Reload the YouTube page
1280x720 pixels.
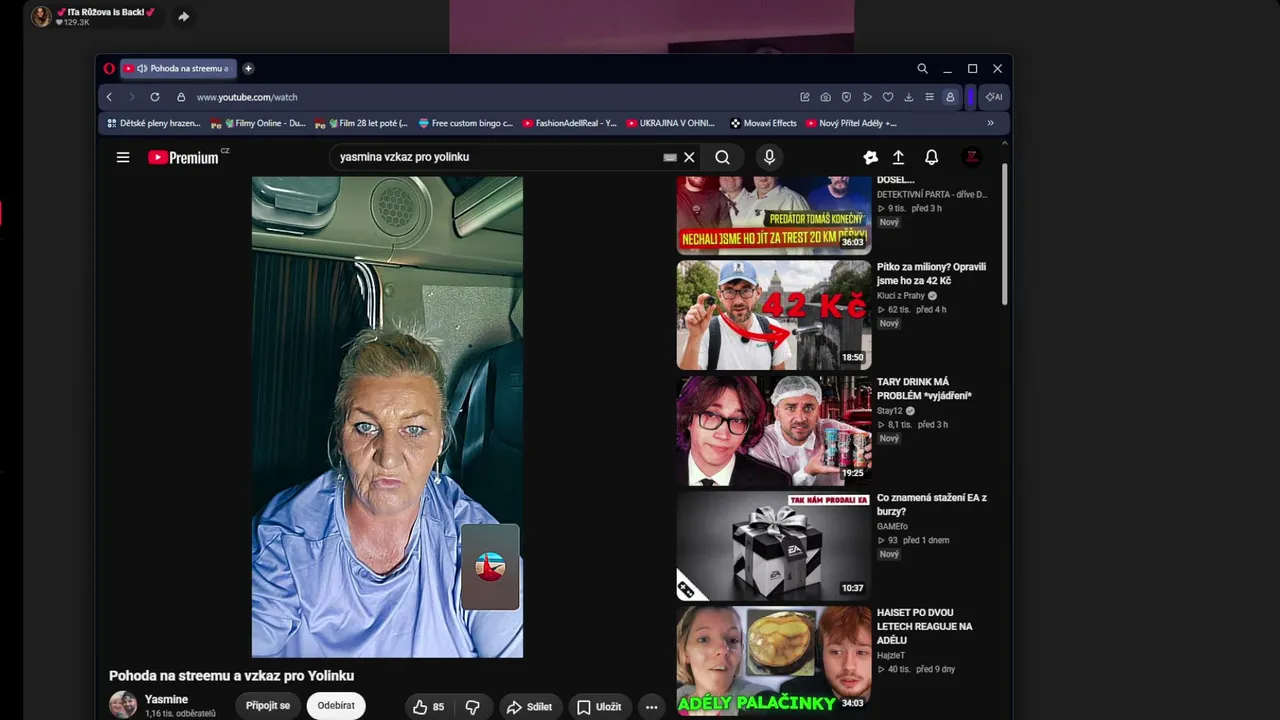click(x=155, y=97)
